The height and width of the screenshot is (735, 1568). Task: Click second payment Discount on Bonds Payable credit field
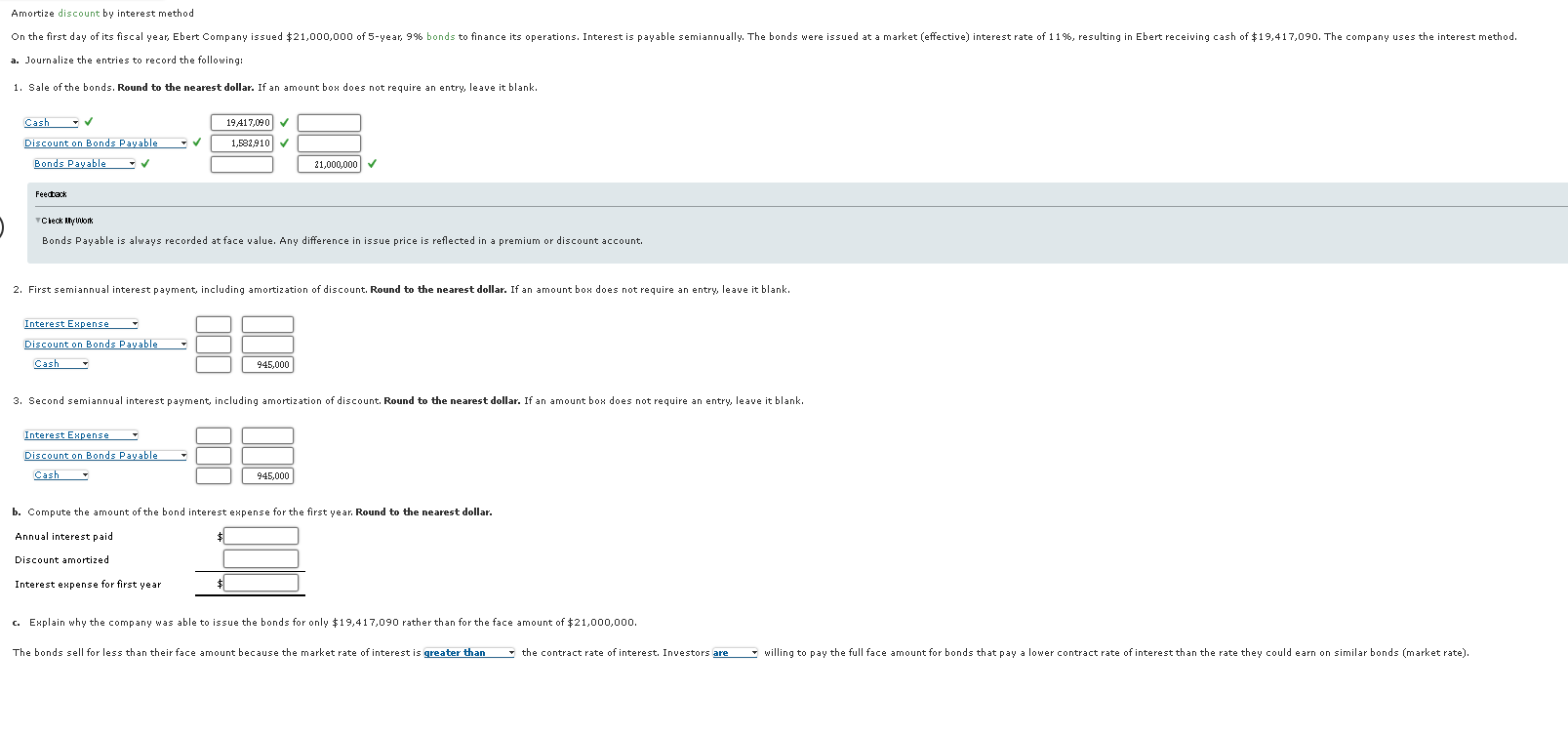tap(267, 455)
